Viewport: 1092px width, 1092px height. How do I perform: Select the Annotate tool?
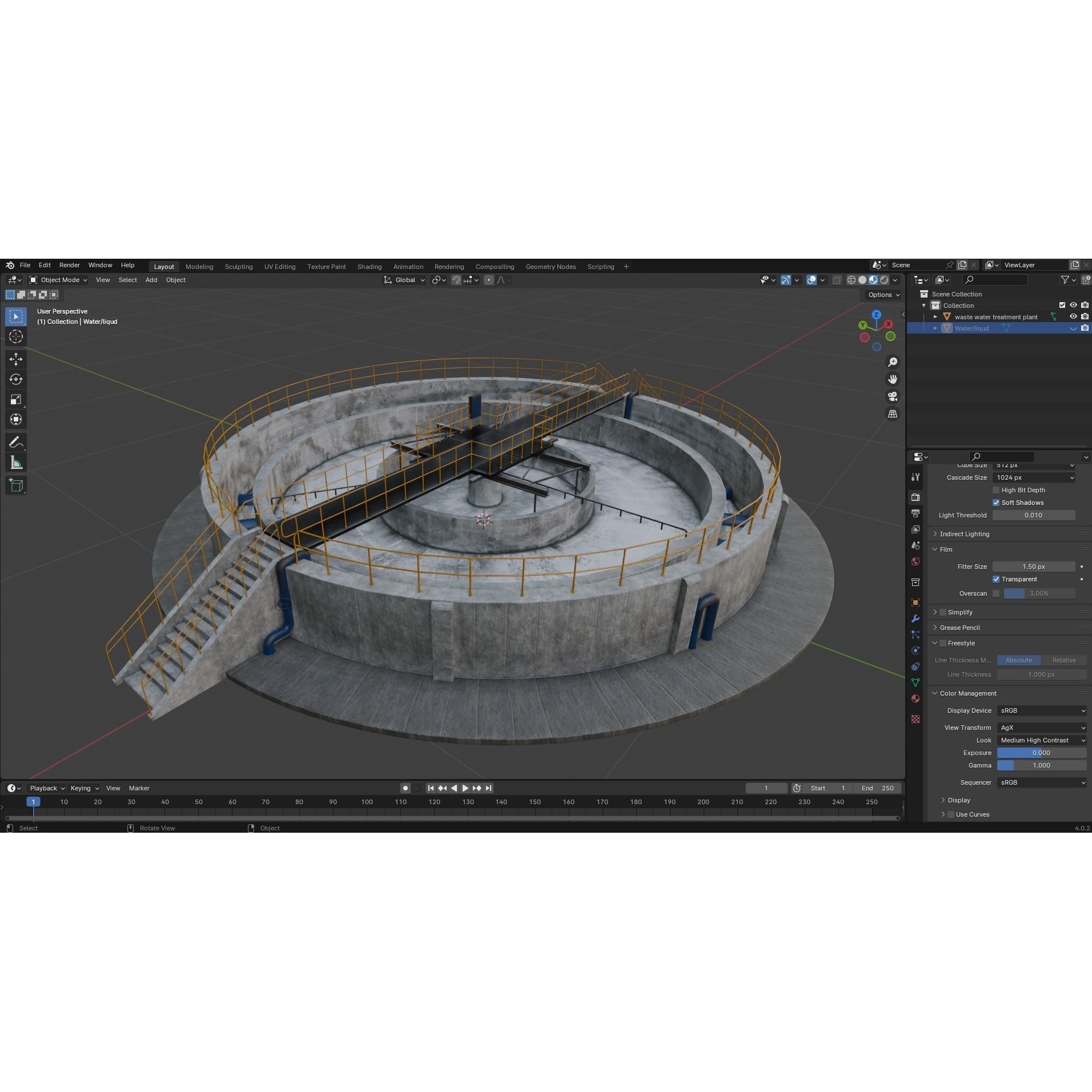point(16,441)
